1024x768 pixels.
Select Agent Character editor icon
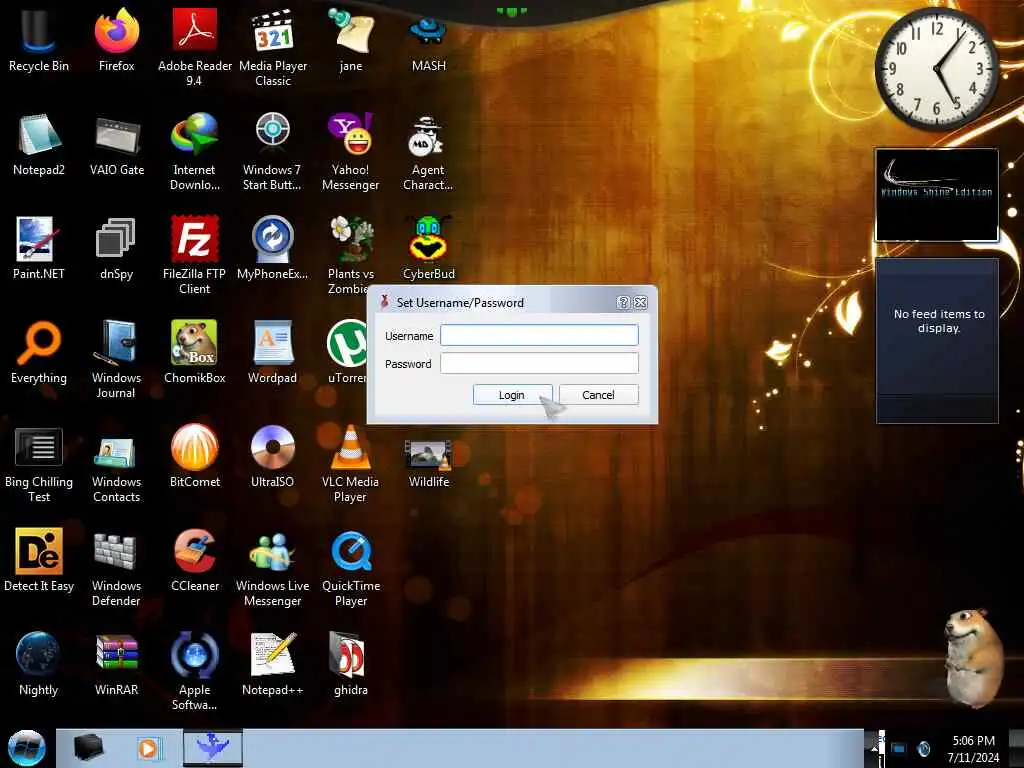click(x=428, y=152)
